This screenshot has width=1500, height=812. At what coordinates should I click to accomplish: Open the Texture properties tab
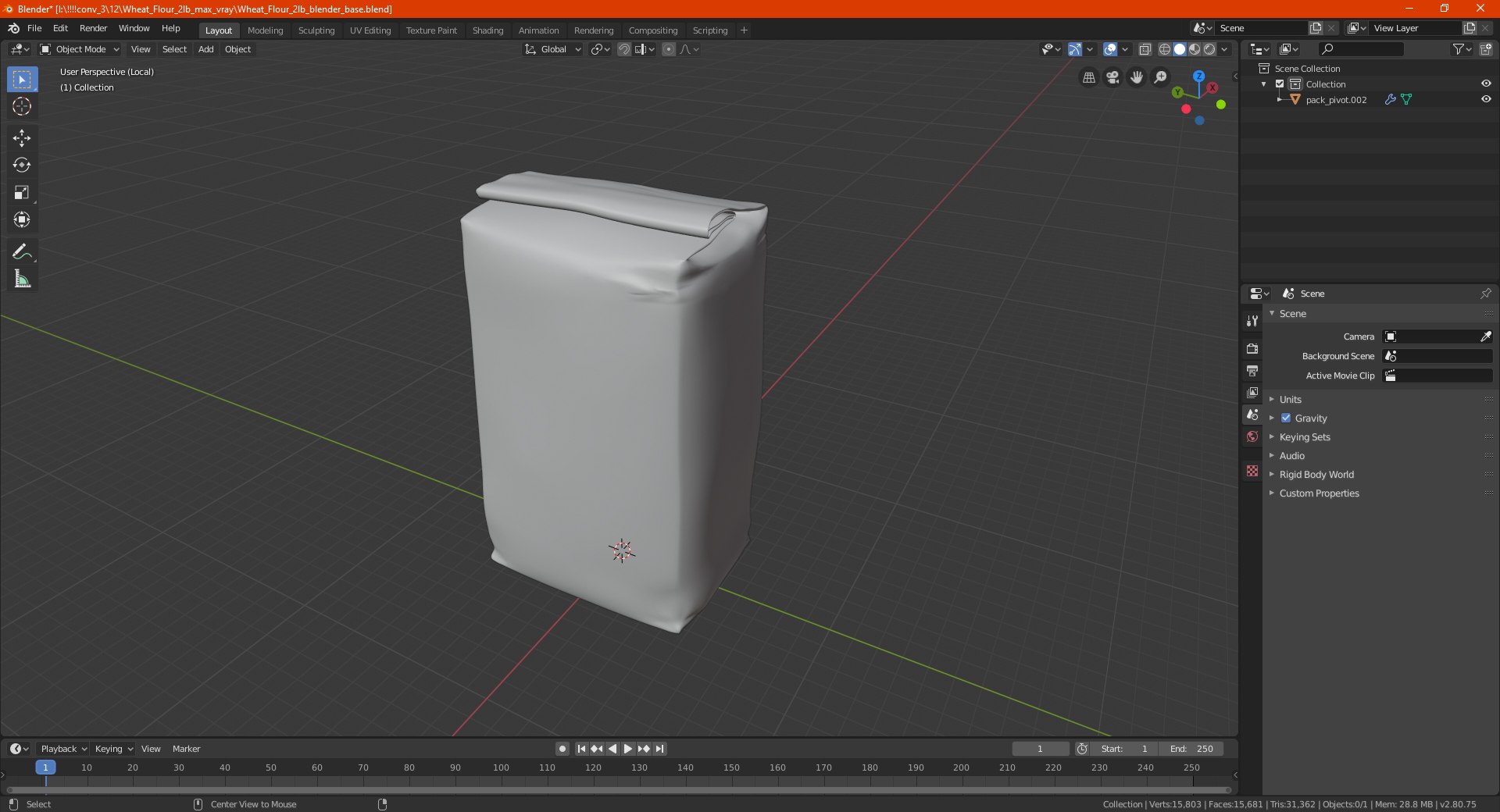1252,471
